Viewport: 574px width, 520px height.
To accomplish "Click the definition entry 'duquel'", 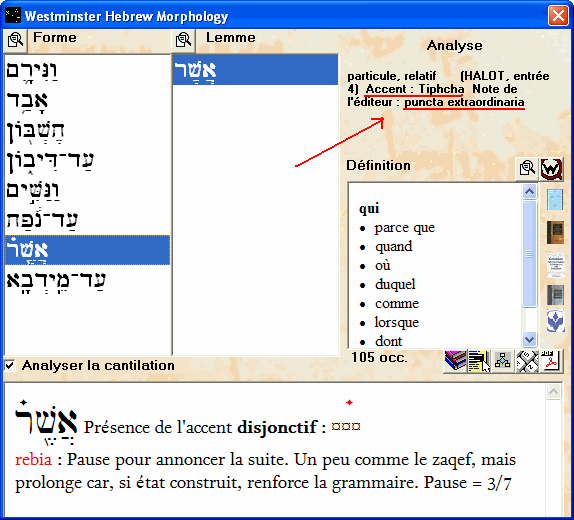I will [x=395, y=285].
